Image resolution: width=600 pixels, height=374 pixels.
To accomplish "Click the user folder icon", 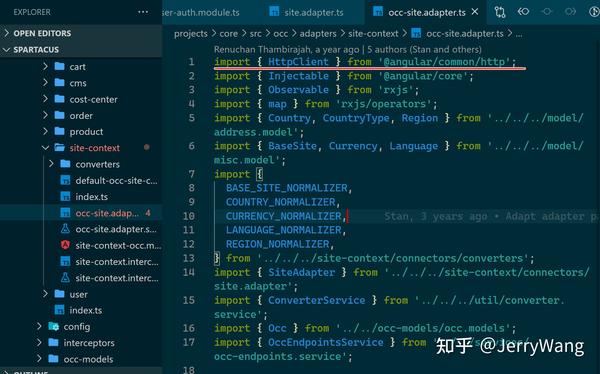I will [59, 294].
